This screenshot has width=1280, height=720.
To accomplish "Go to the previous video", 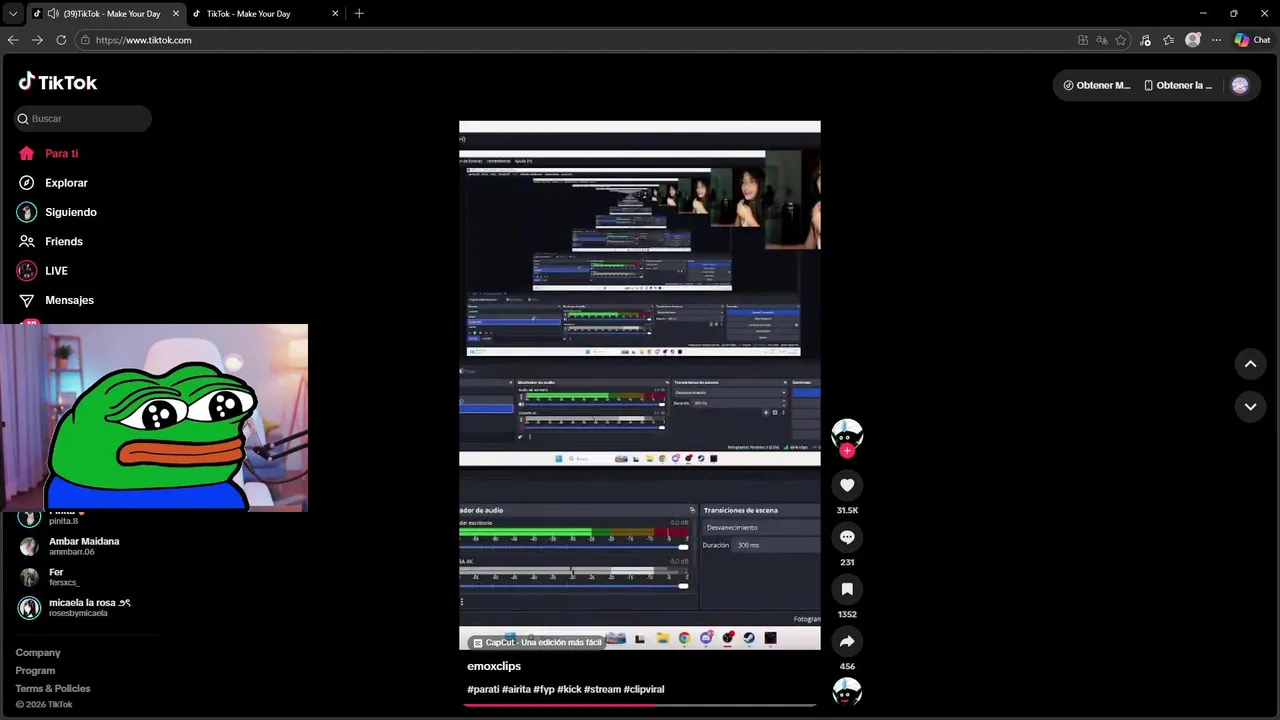I will 1250,364.
